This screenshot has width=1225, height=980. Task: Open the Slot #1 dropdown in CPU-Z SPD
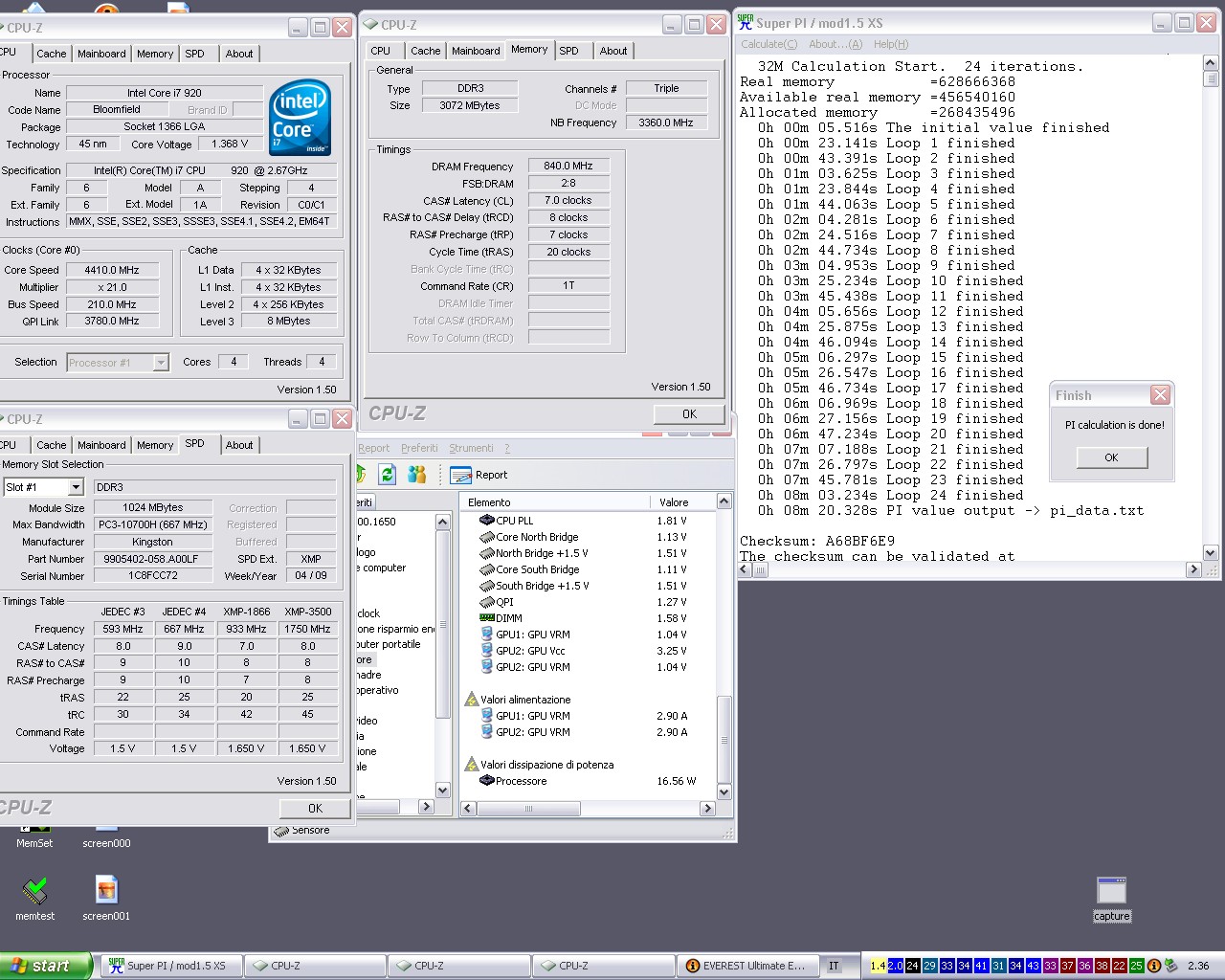point(76,487)
